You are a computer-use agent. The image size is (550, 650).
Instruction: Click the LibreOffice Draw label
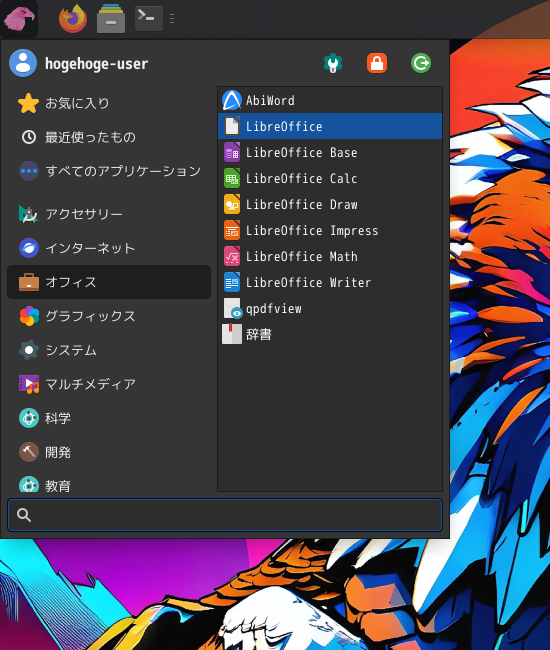[302, 205]
